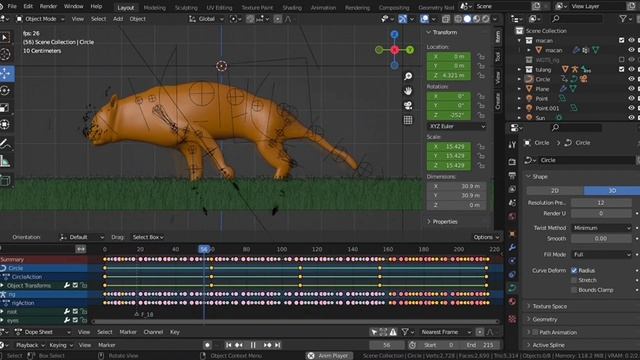Image resolution: width=640 pixels, height=360 pixels.
Task: Open the Fill Mode Full dropdown
Action: 602,254
